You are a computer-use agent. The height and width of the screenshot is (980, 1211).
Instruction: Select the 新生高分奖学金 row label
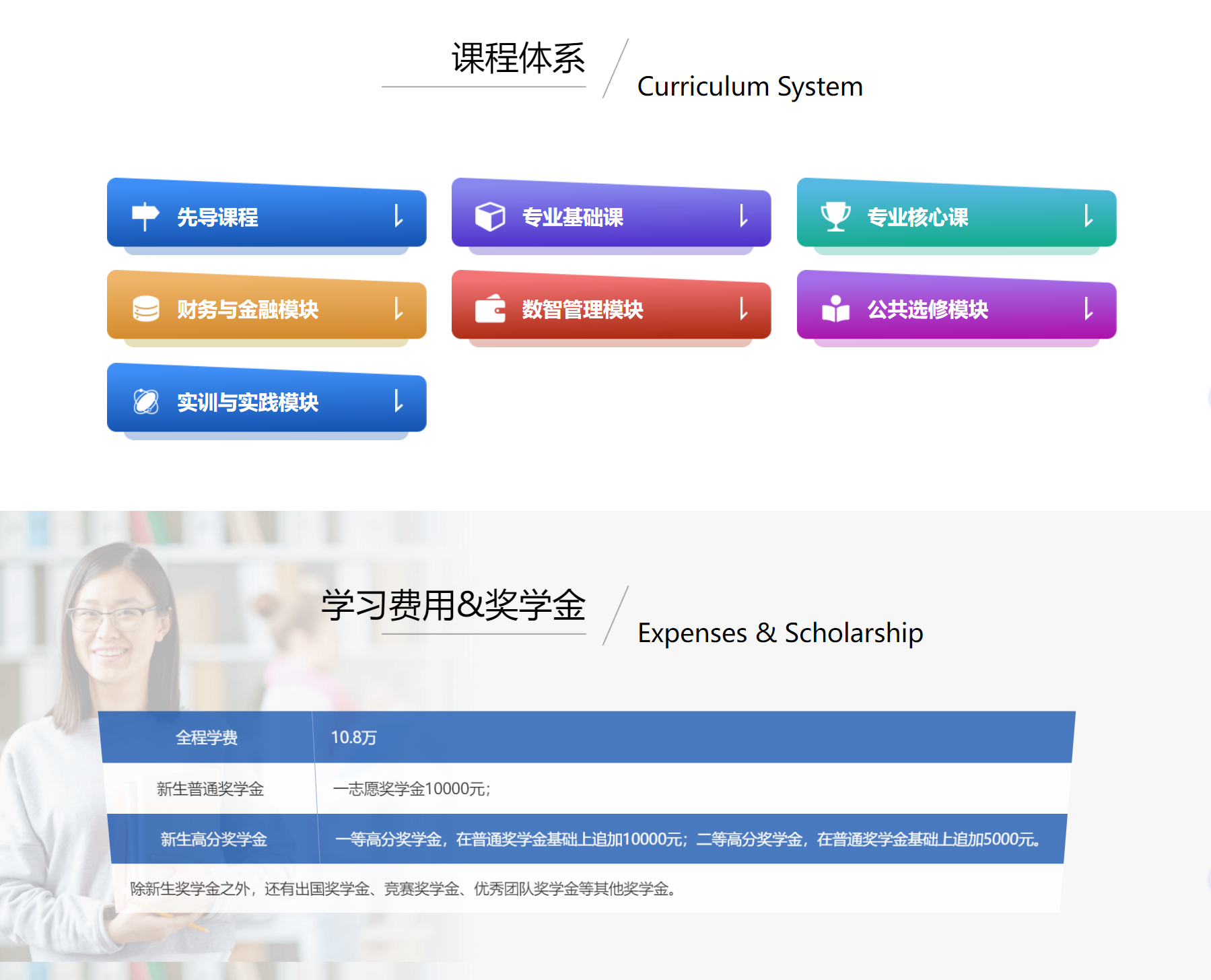[214, 839]
